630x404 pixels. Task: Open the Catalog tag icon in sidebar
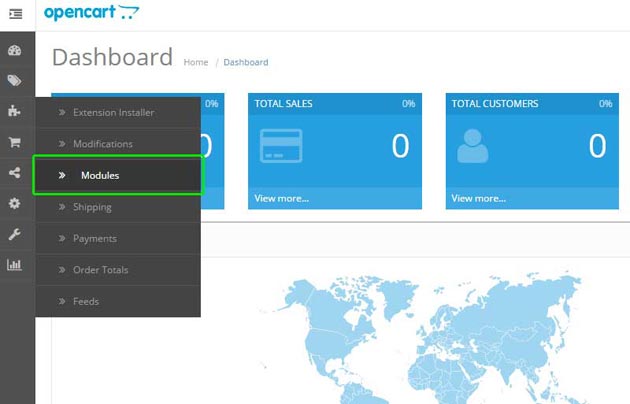[x=15, y=81]
